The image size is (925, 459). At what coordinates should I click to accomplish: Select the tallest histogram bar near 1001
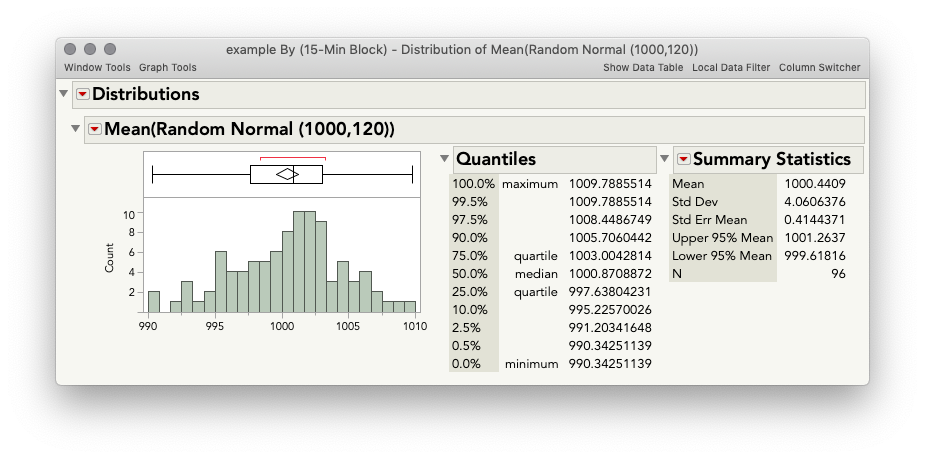299,262
